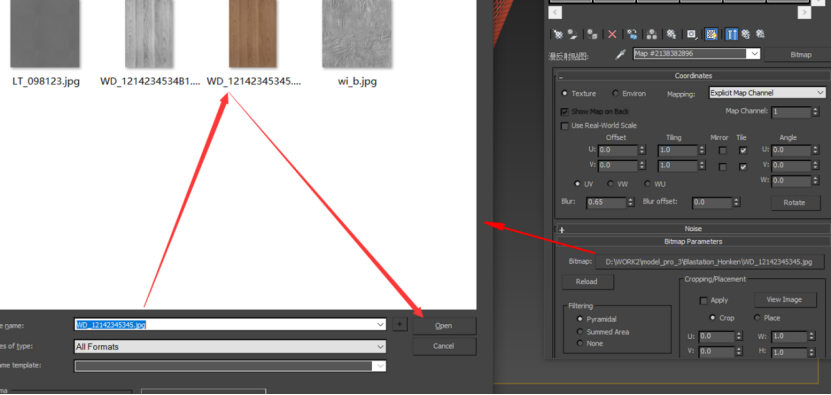Select the Crop radio button
Viewport: 831px width, 395px height.
713,318
